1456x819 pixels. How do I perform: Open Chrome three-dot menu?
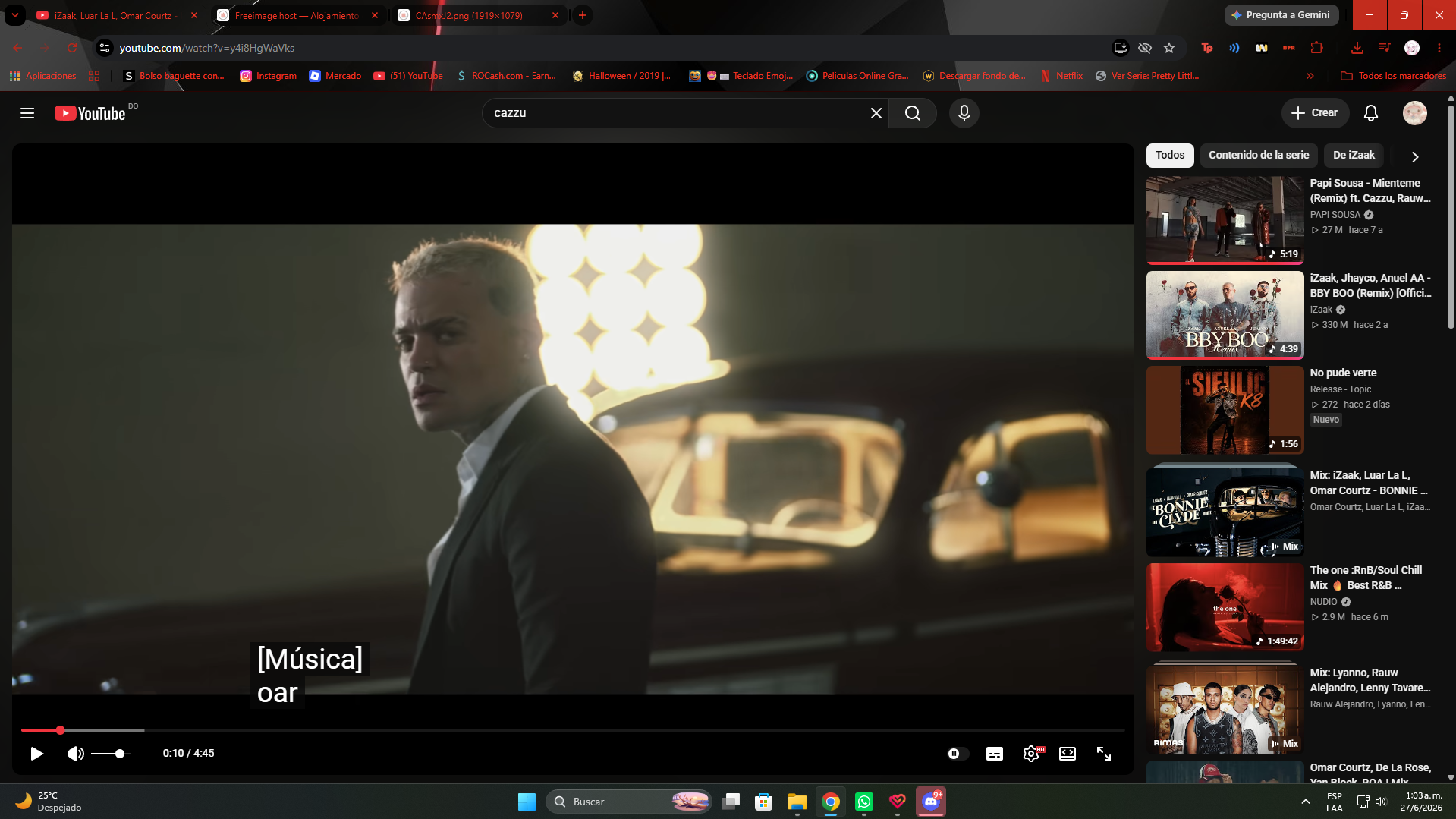(1439, 48)
